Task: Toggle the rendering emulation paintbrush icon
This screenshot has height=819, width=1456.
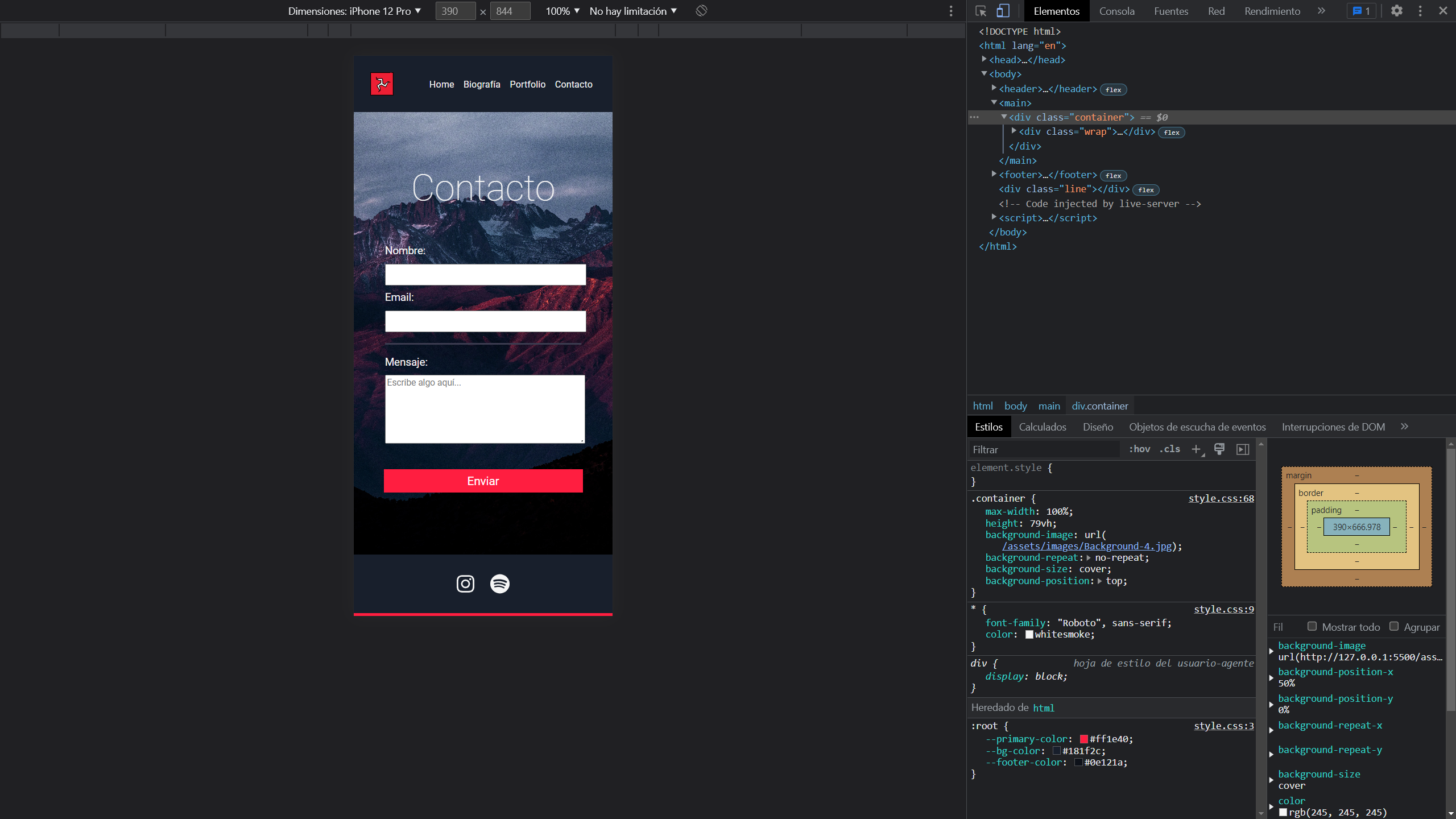Action: point(1219,449)
